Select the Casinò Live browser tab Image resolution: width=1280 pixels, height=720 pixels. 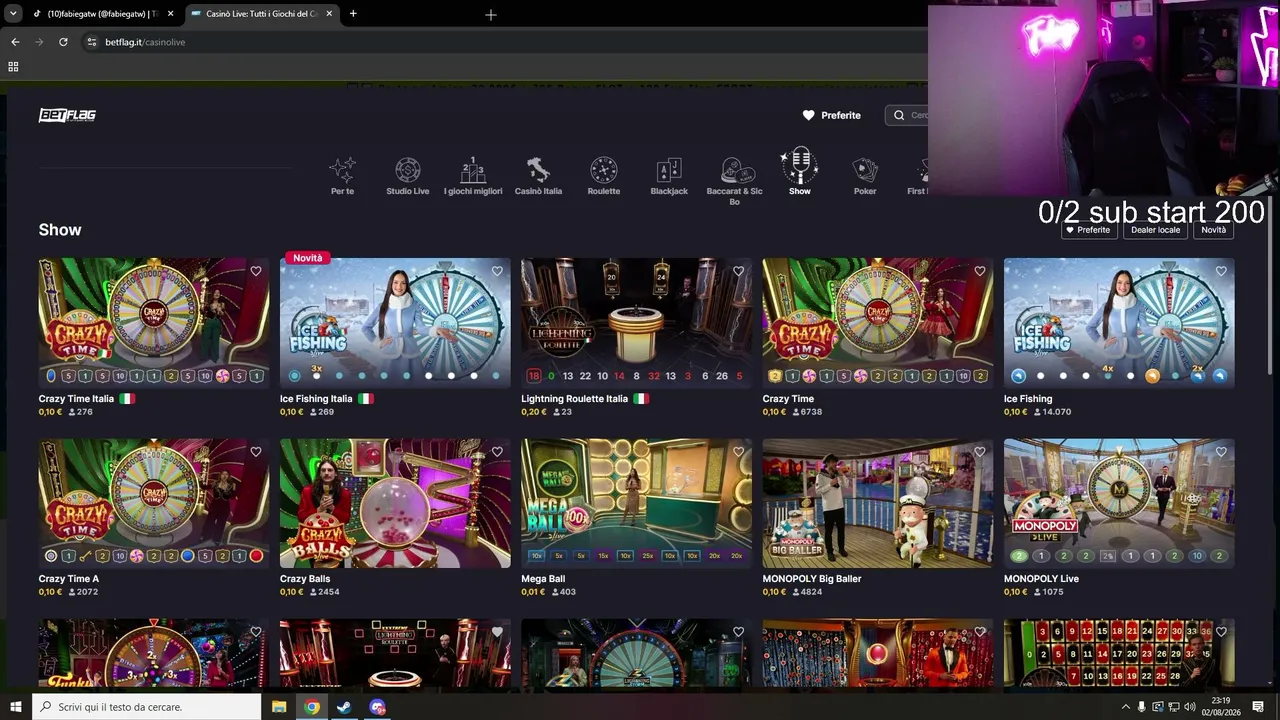click(x=262, y=14)
